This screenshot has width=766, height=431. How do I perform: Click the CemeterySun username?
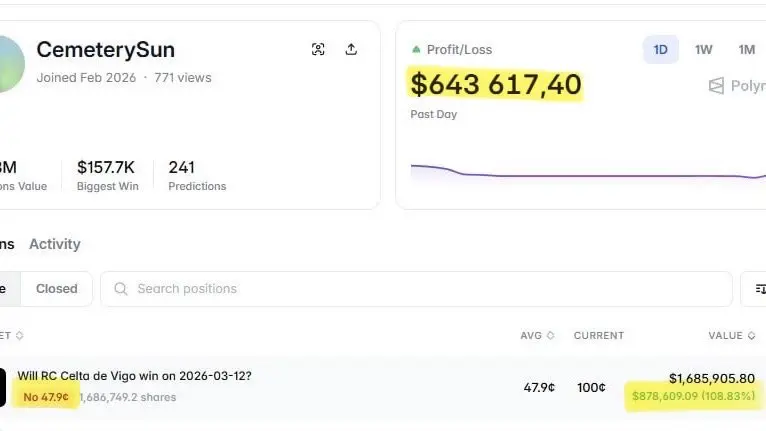click(x=106, y=50)
